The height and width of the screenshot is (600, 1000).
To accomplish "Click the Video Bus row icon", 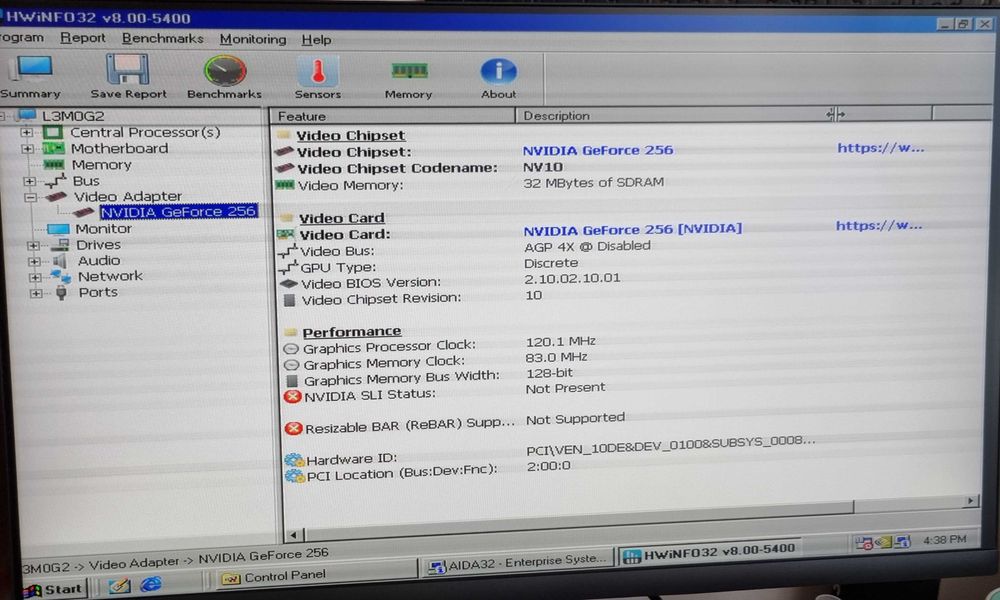I will pos(288,251).
